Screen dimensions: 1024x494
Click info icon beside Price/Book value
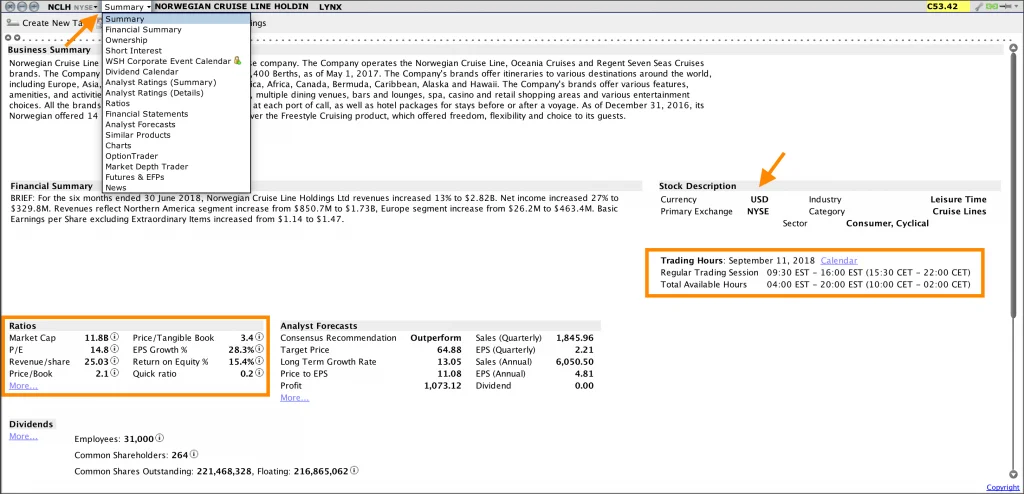[x=115, y=374]
